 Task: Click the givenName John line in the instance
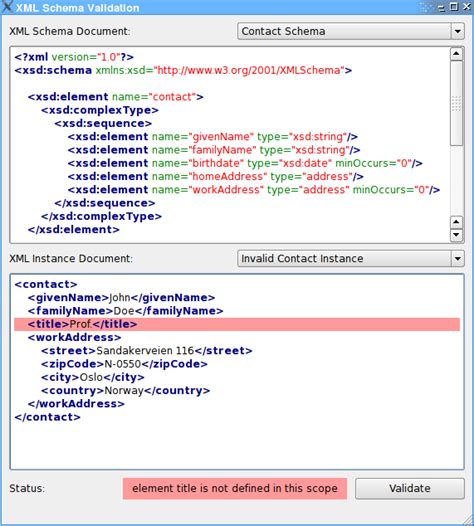pyautogui.click(x=121, y=298)
